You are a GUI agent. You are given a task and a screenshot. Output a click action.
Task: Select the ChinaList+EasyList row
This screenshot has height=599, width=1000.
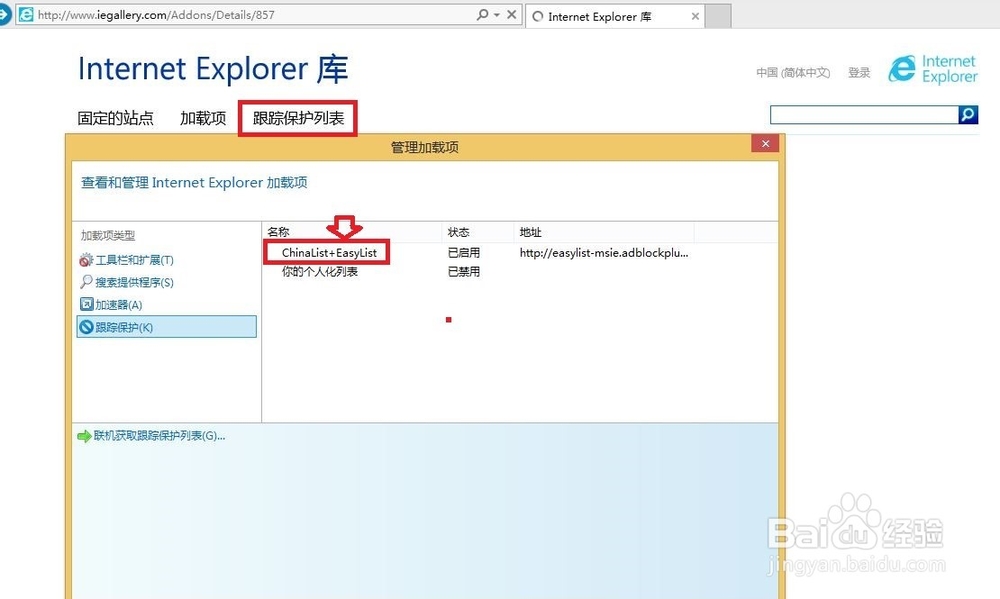[x=329, y=253]
